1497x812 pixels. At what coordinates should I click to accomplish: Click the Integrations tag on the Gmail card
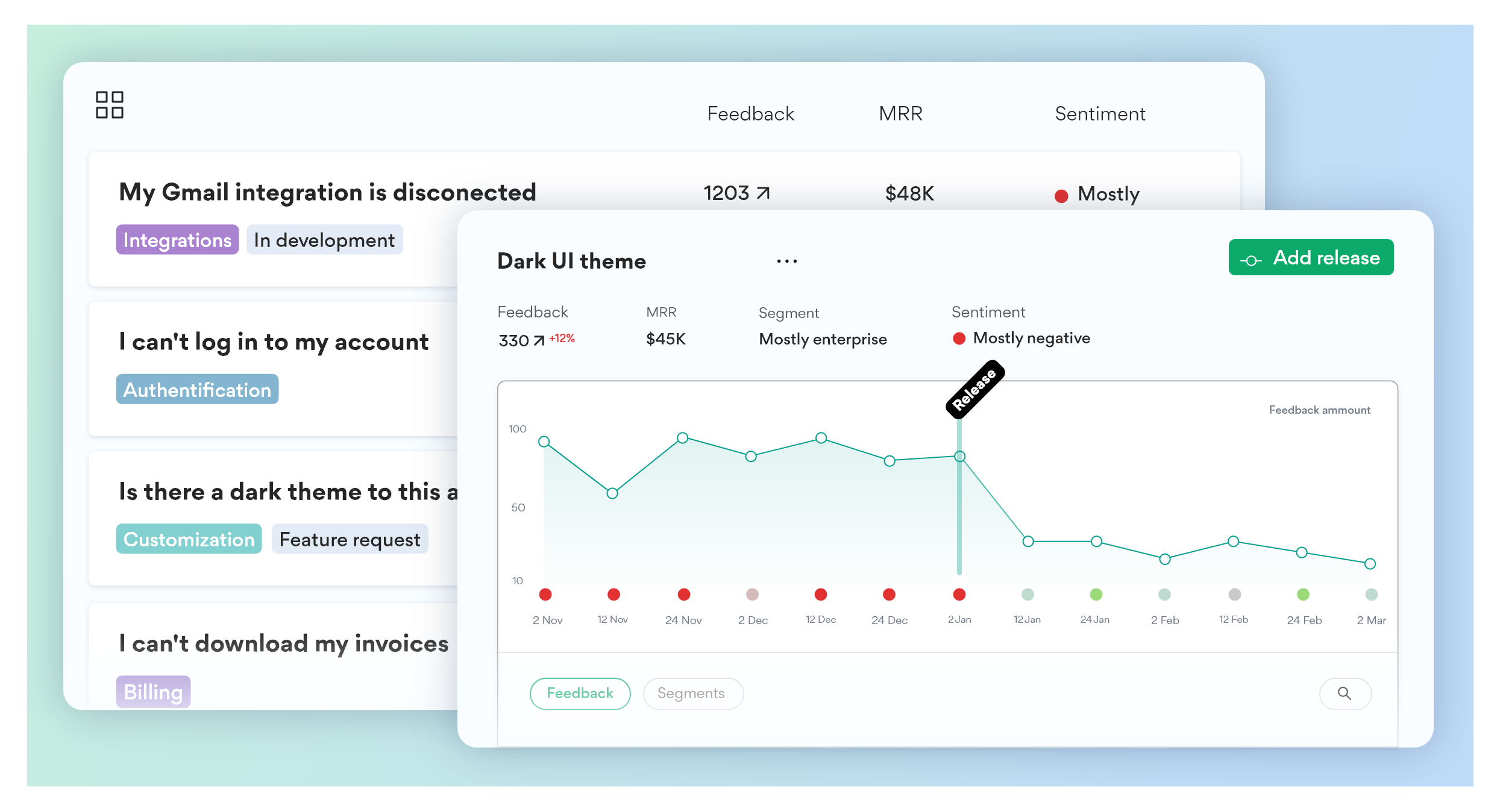(177, 239)
